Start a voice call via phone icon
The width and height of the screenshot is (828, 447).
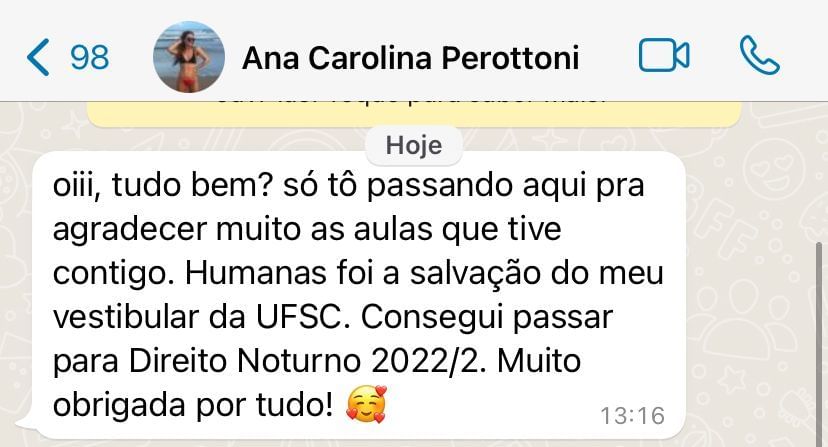(x=759, y=55)
